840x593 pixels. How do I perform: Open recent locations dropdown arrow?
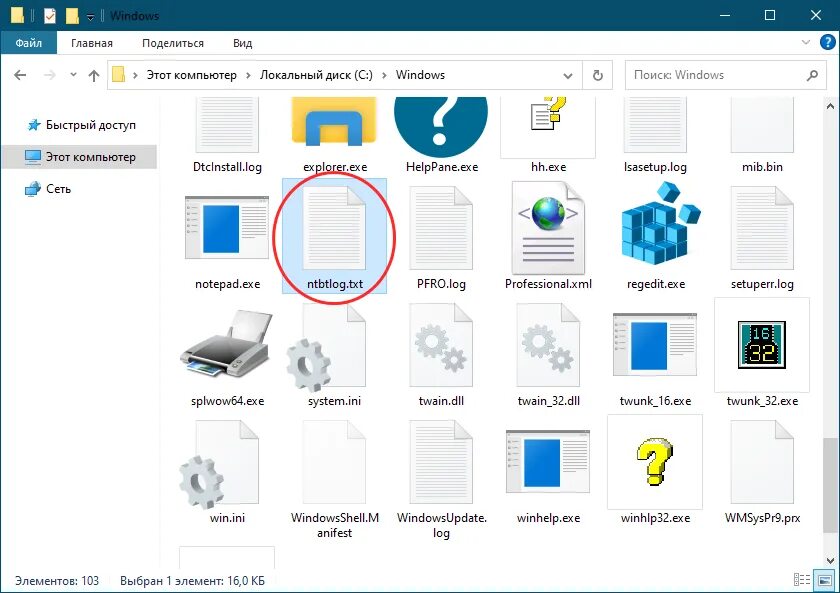(73, 75)
